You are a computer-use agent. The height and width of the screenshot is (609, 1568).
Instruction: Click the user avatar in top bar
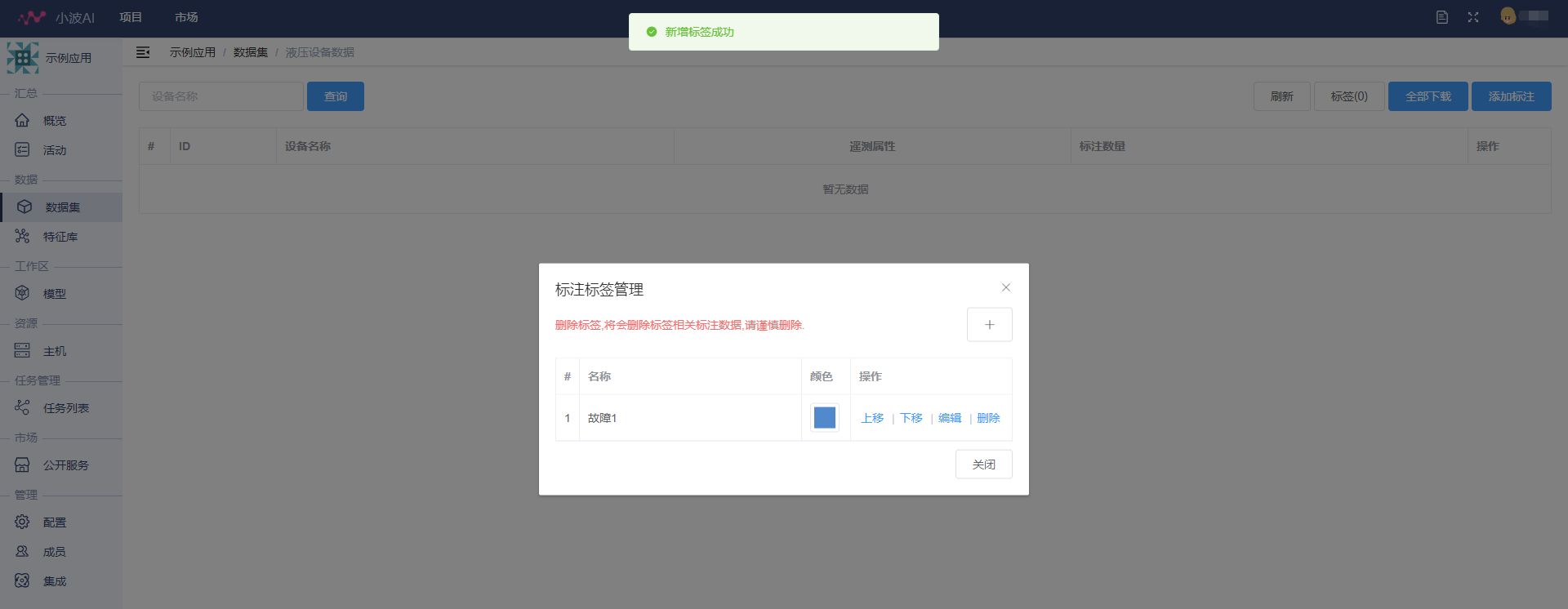point(1508,16)
